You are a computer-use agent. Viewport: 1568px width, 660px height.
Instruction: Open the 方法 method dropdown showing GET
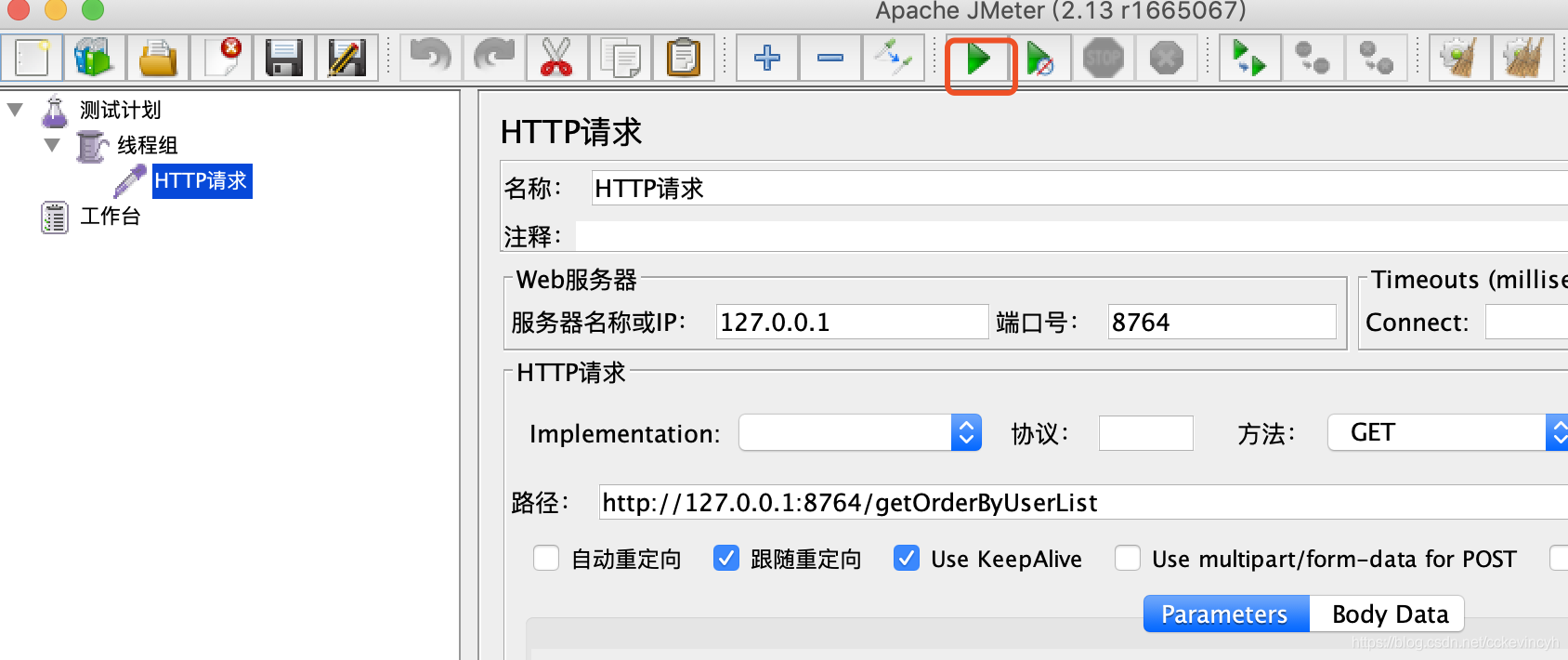click(1447, 432)
